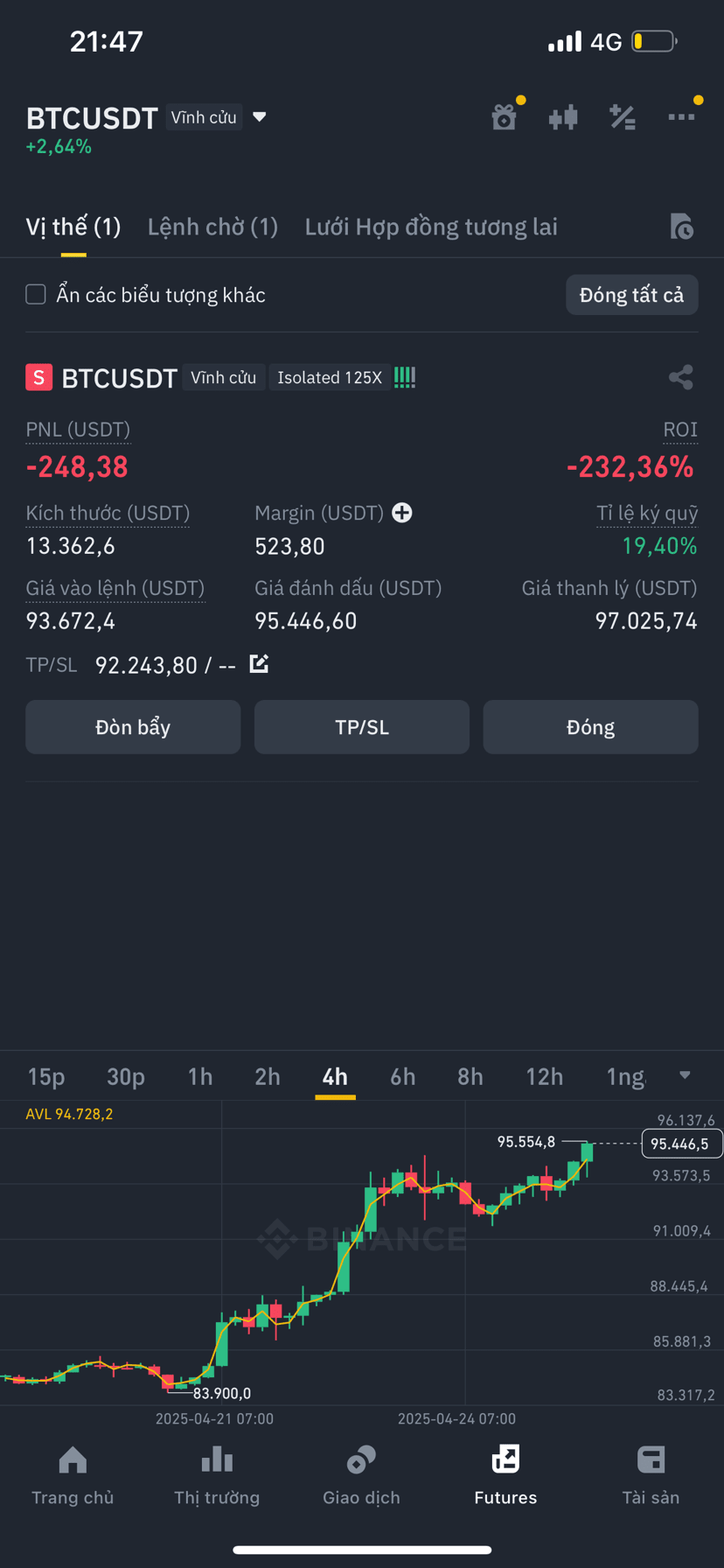Switch to Lưới Hợp đồng tương lai tab

(431, 227)
